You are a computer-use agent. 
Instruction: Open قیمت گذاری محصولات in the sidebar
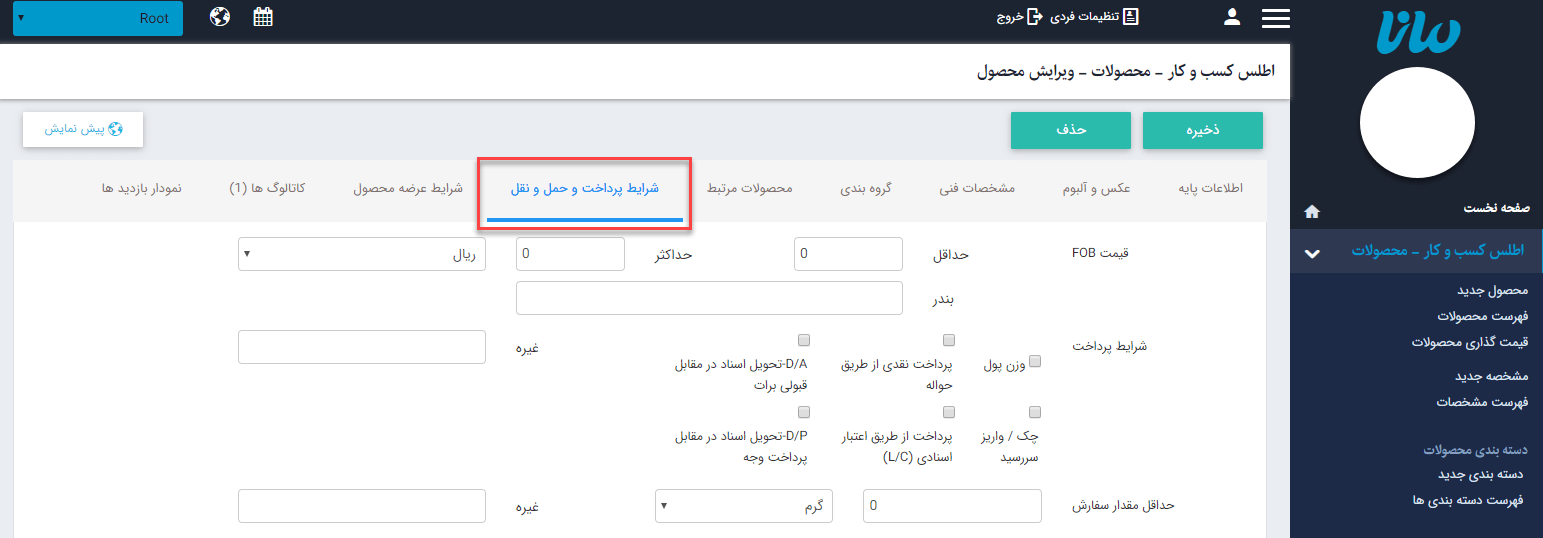pos(1470,342)
